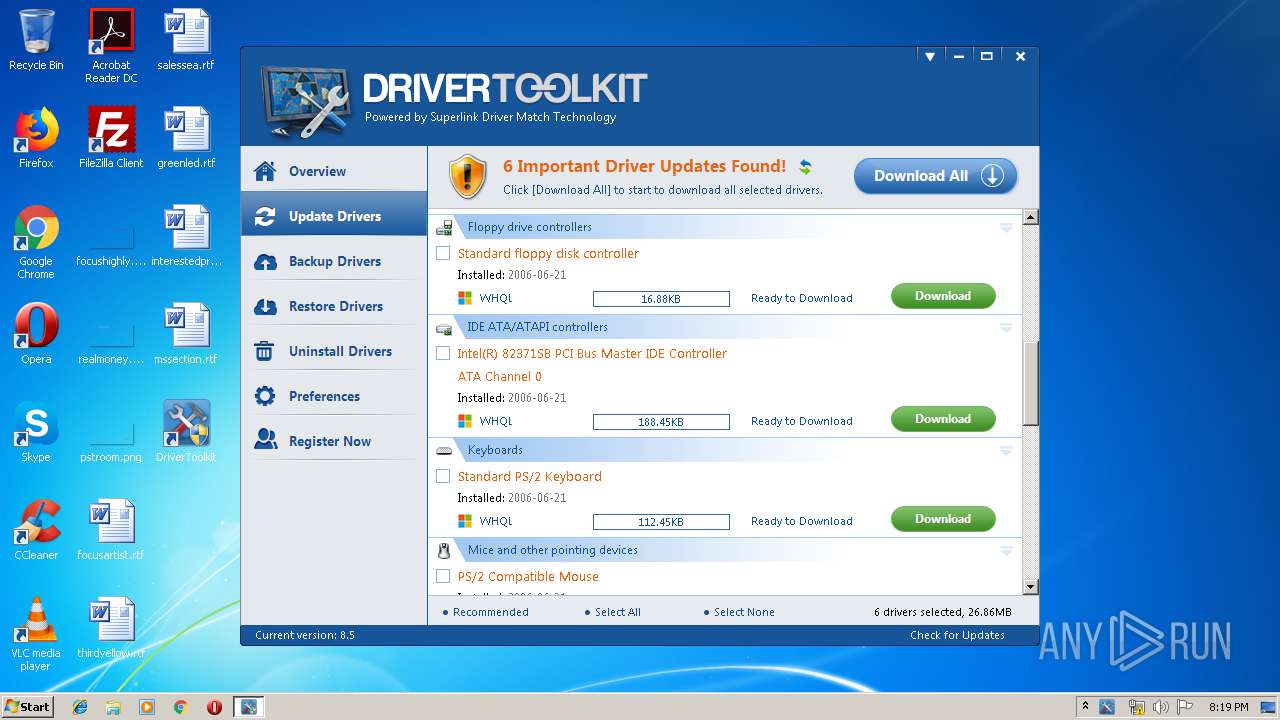Click the PS/2 Compatible Mouse driver name
1280x720 pixels.
point(528,577)
